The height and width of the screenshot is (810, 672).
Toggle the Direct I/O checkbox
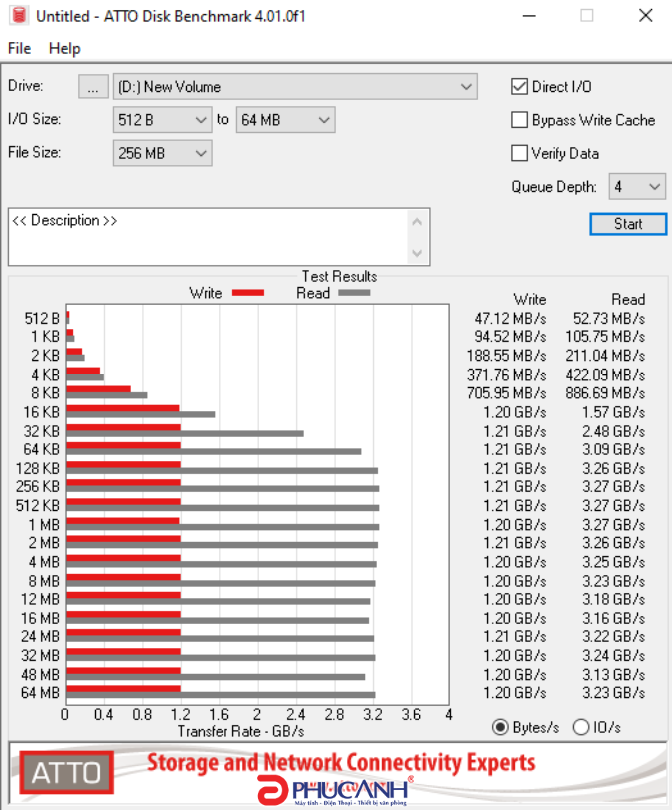(x=519, y=86)
